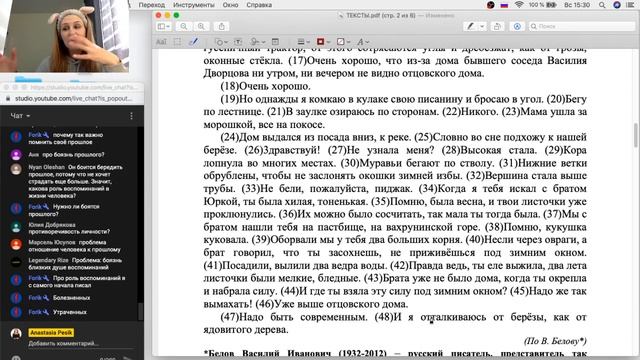Open the Окно menu

[x=230, y=5]
